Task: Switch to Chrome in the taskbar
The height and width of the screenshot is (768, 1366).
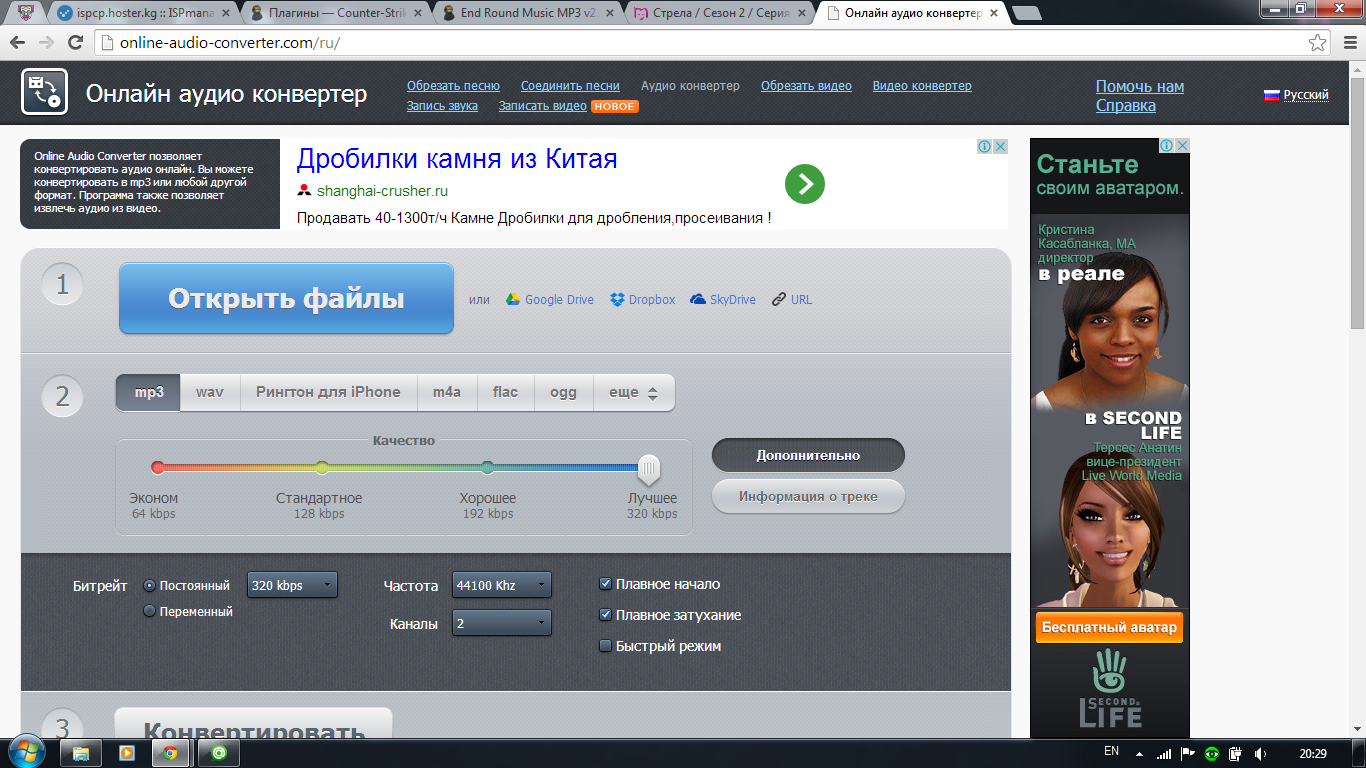Action: click(171, 753)
